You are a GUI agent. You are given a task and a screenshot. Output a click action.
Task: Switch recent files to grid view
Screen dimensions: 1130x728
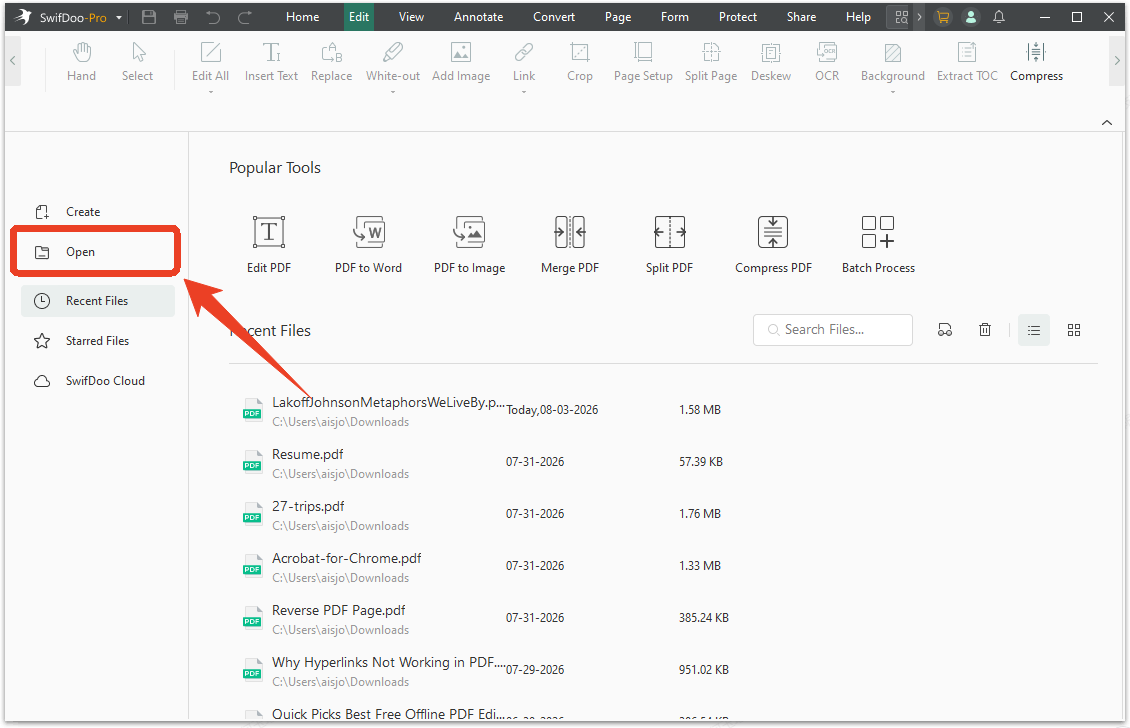pos(1074,330)
